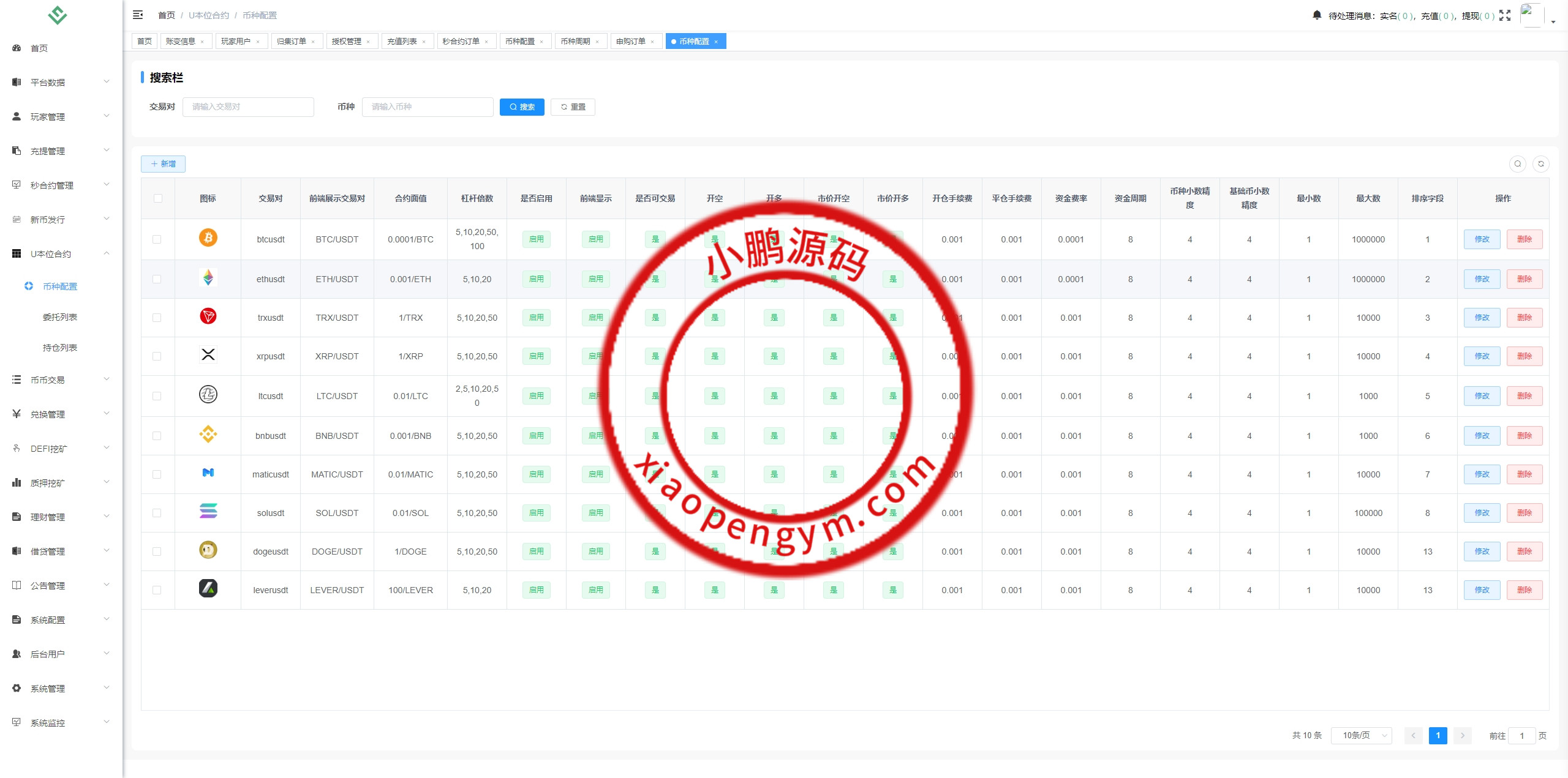Click 修改 for the trxusdt row
The image size is (1568, 778).
pos(1482,318)
